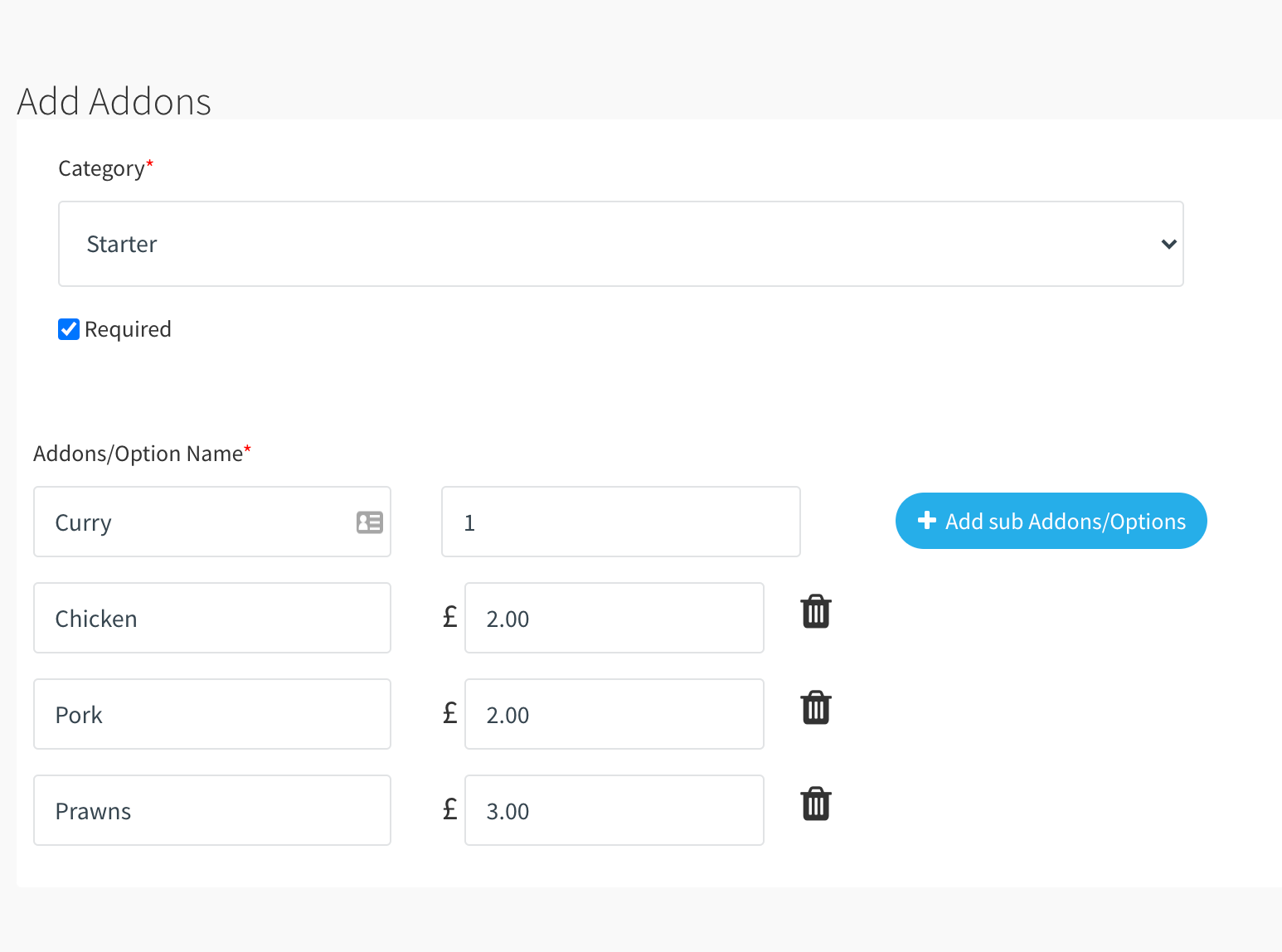This screenshot has height=952, width=1282.
Task: Click the Category label
Action: point(105,168)
